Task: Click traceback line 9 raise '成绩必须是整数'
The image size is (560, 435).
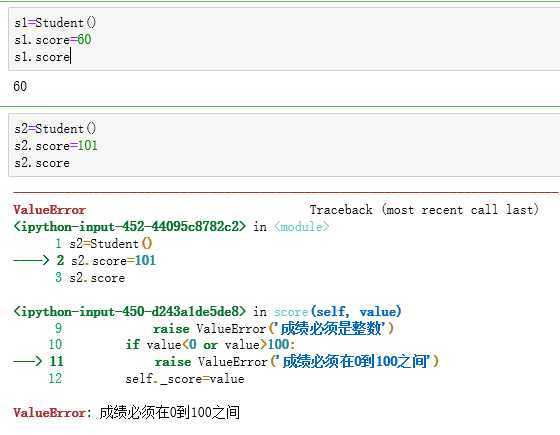Action: point(273,328)
